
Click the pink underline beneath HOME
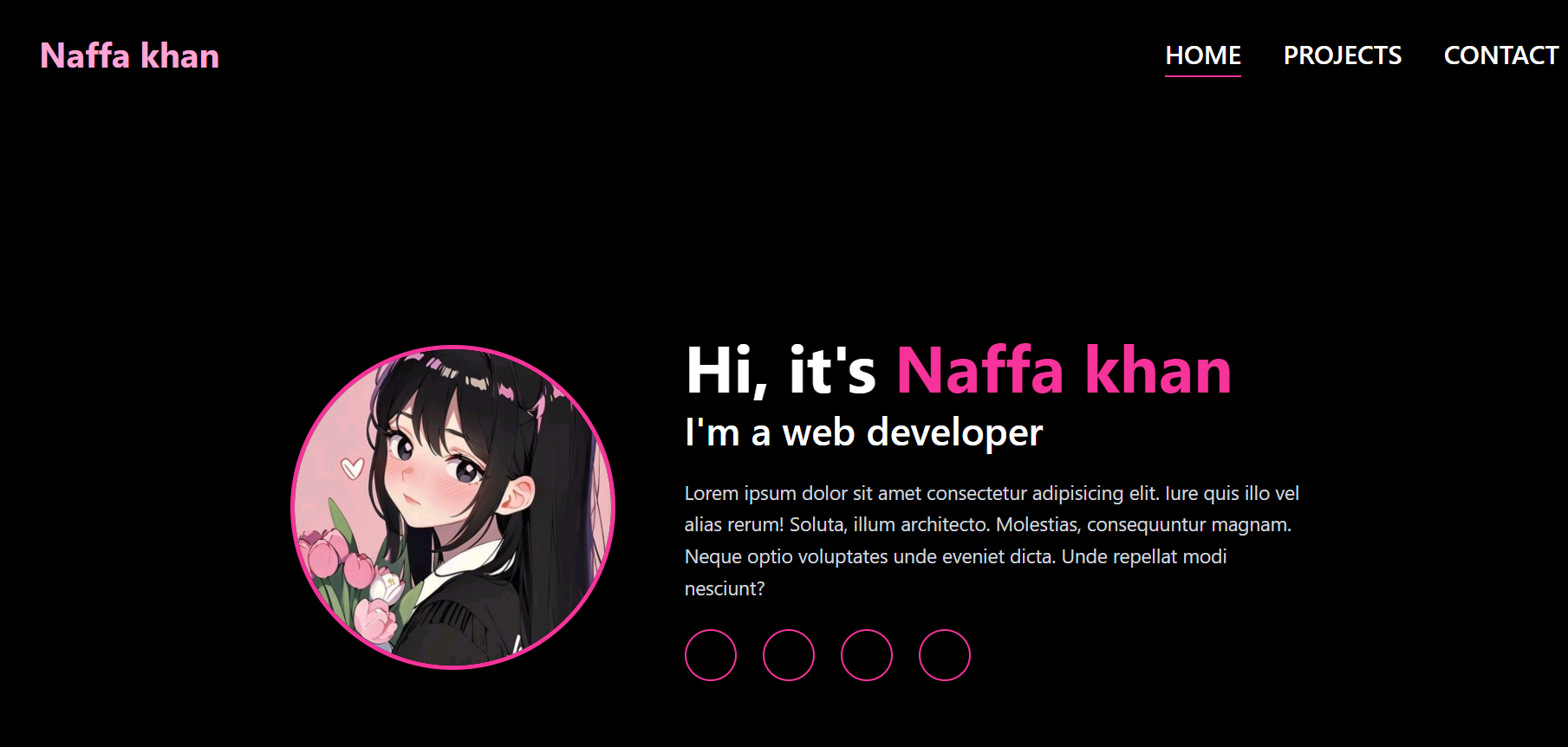point(1203,76)
